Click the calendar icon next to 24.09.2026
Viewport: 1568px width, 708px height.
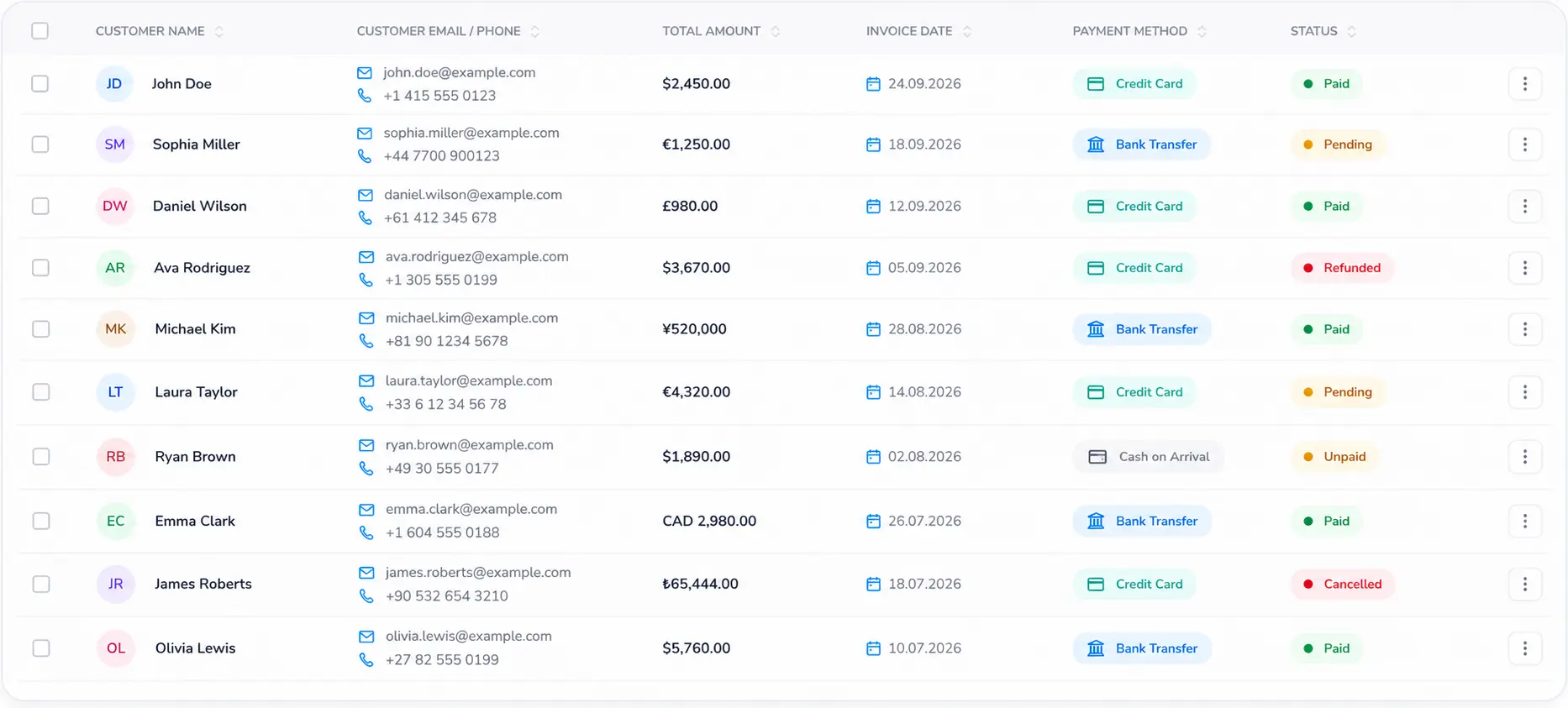(873, 84)
